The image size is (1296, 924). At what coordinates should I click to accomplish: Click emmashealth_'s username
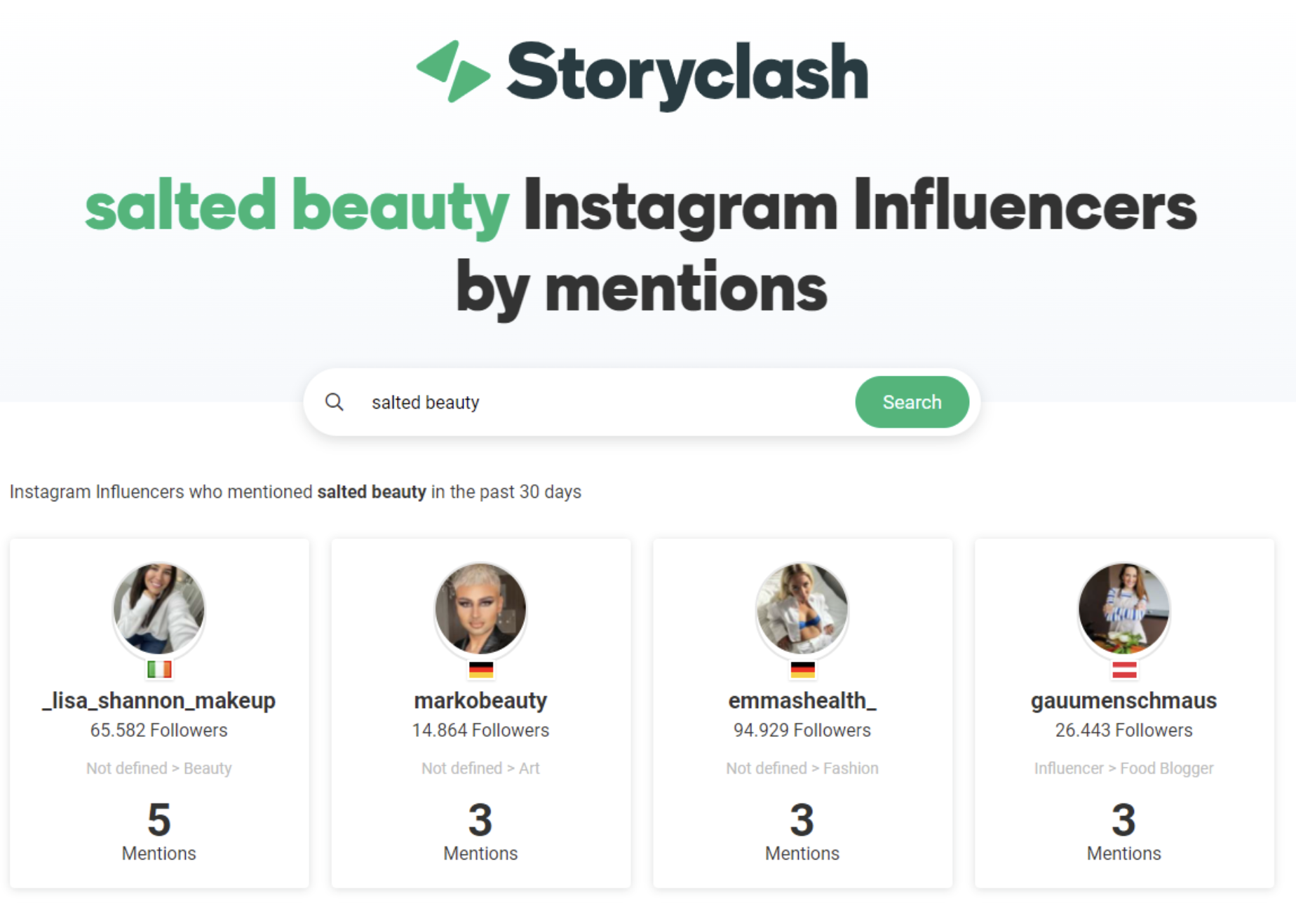[x=802, y=700]
